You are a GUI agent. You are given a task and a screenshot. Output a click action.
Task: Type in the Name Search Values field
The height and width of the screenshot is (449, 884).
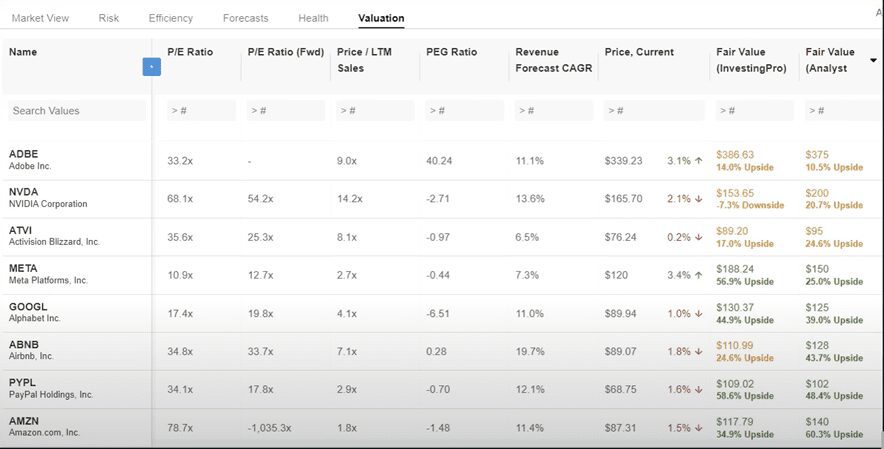(76, 110)
